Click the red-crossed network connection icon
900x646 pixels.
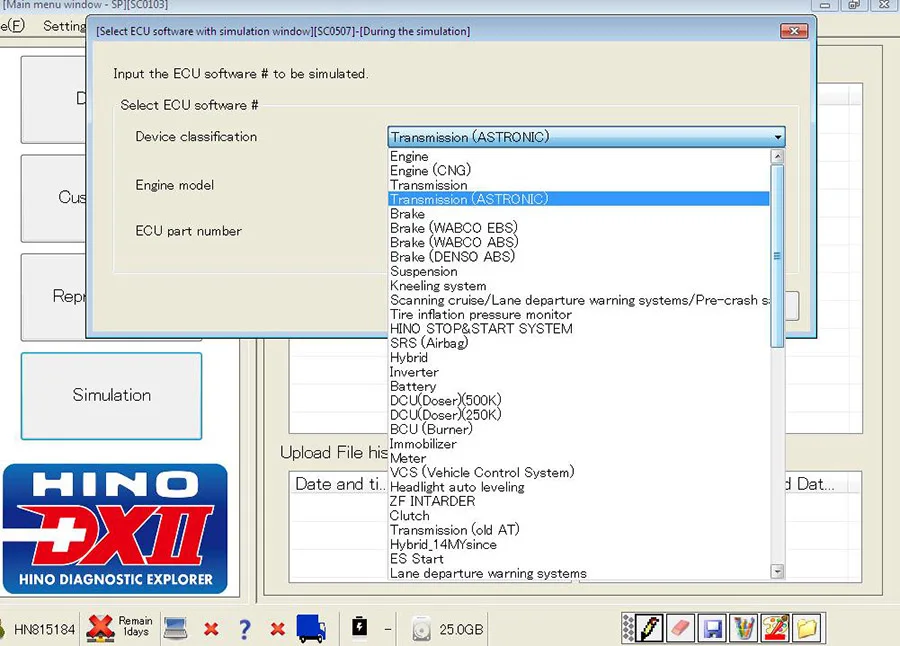point(100,628)
